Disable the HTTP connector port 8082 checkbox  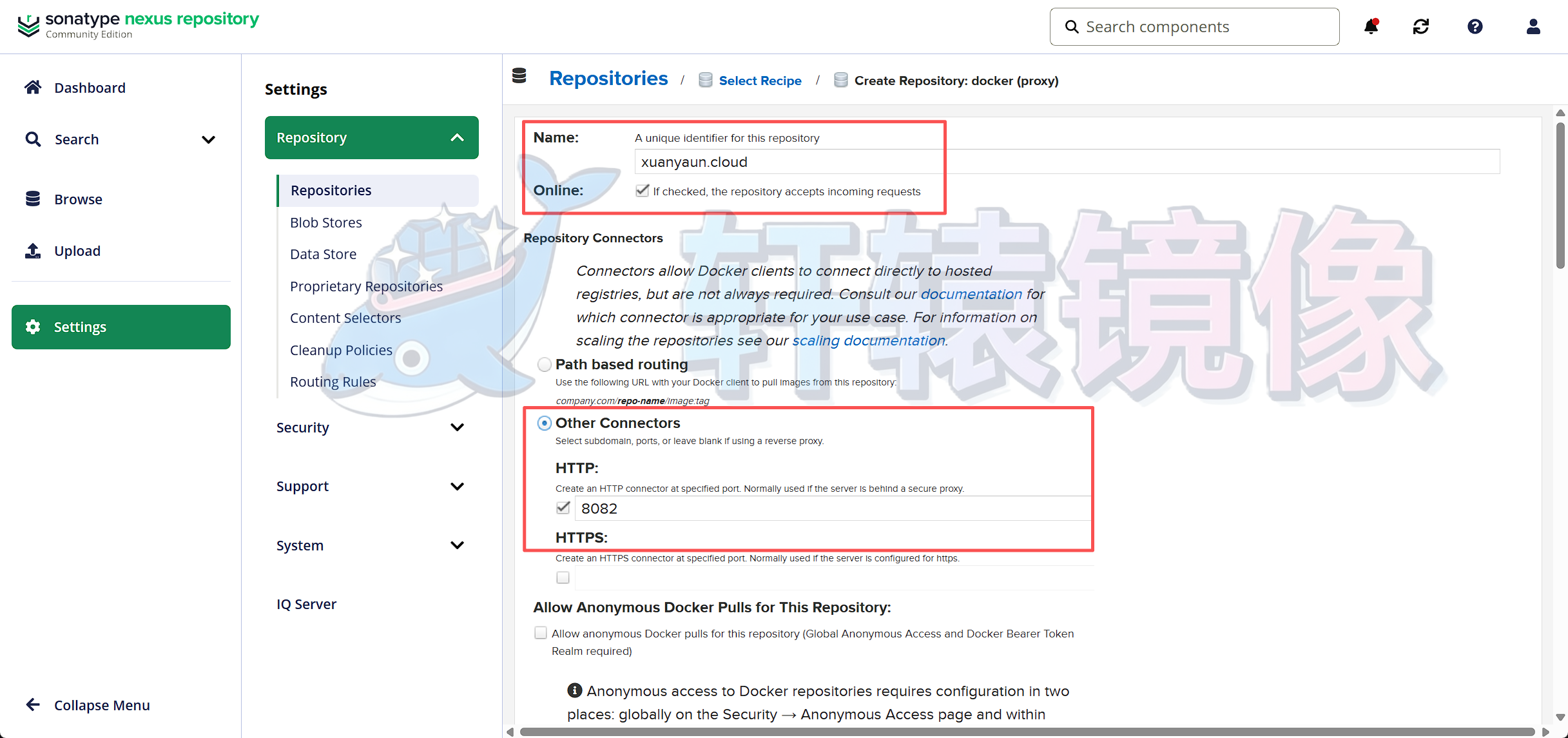[x=562, y=508]
